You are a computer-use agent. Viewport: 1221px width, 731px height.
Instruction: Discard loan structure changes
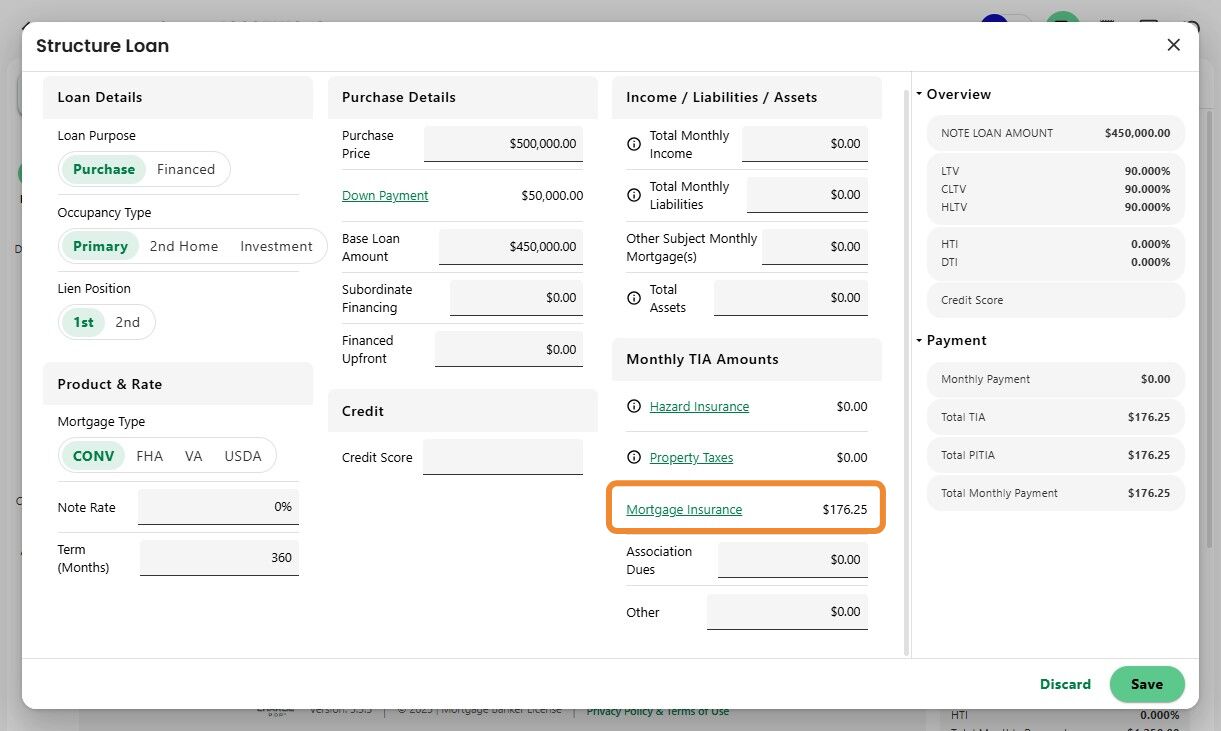point(1065,684)
